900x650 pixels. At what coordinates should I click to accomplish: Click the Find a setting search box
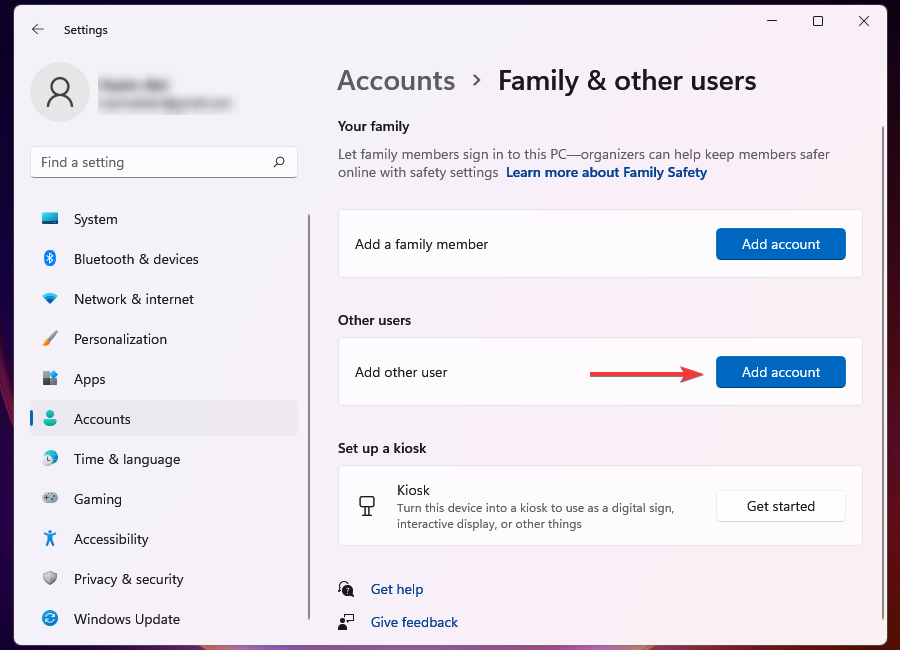pos(150,162)
